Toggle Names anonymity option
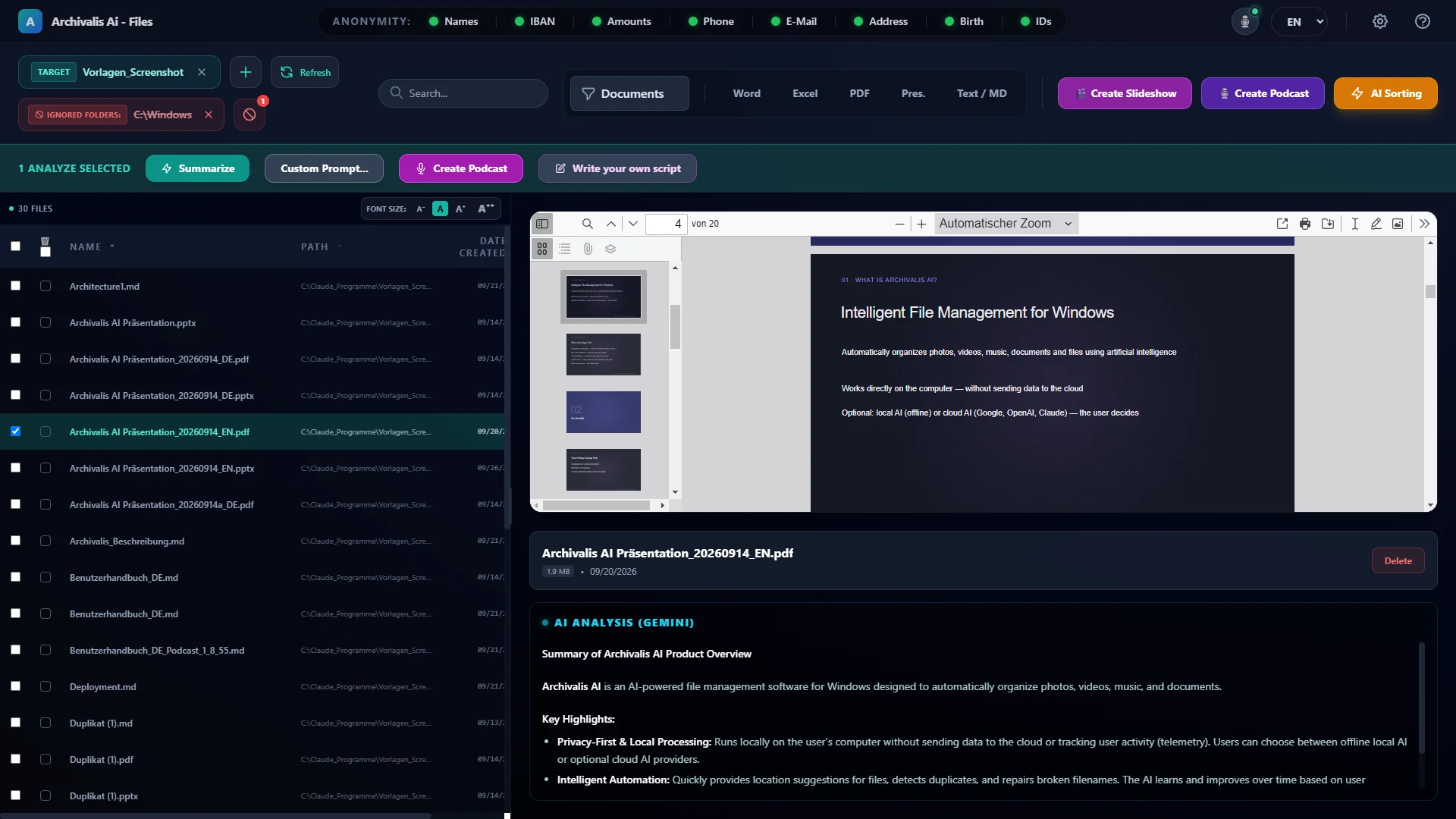The height and width of the screenshot is (819, 1456). (453, 21)
